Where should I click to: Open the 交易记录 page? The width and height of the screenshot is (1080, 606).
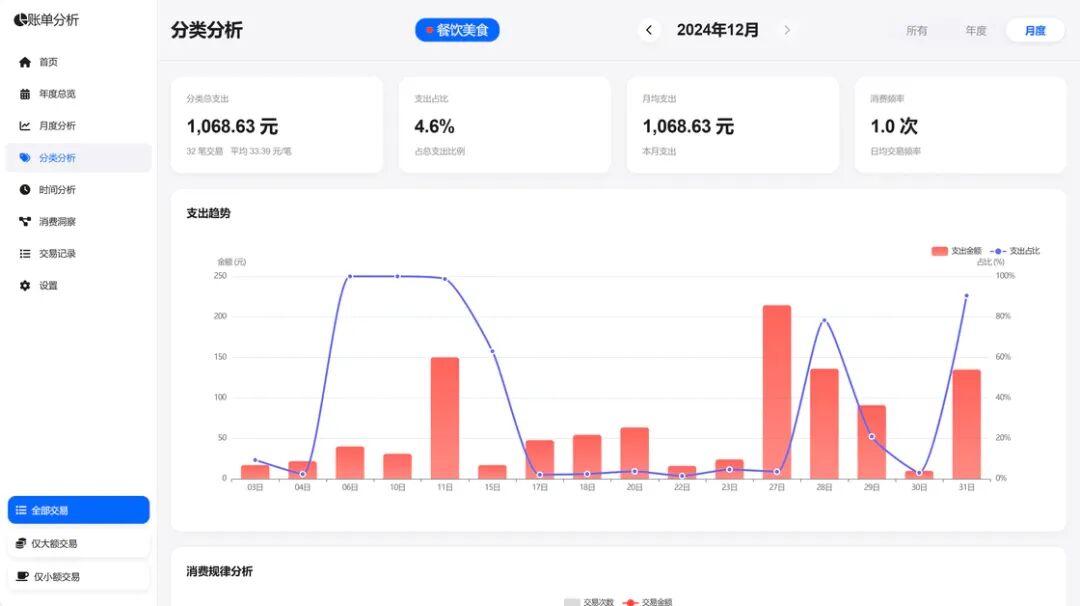coord(79,253)
